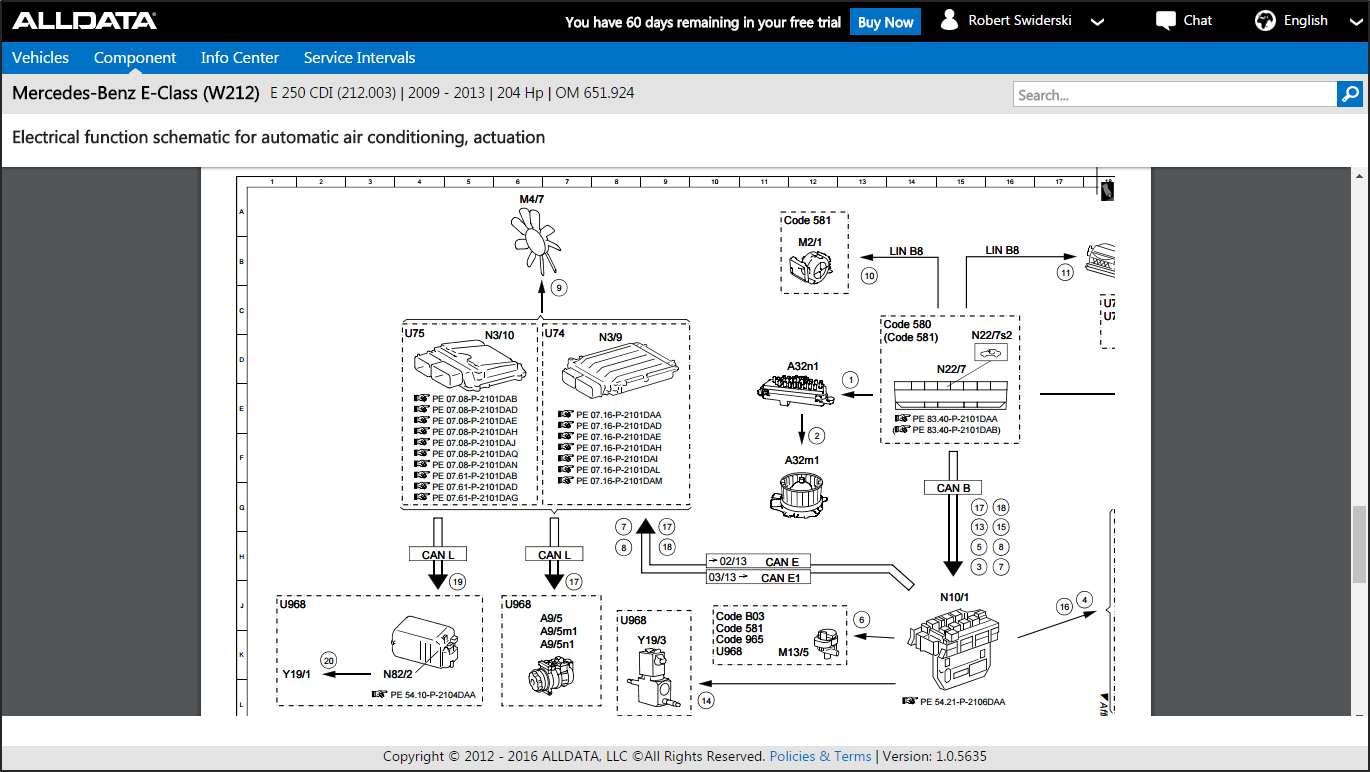Open link PE 83.40-P-2101DAB

pos(956,431)
